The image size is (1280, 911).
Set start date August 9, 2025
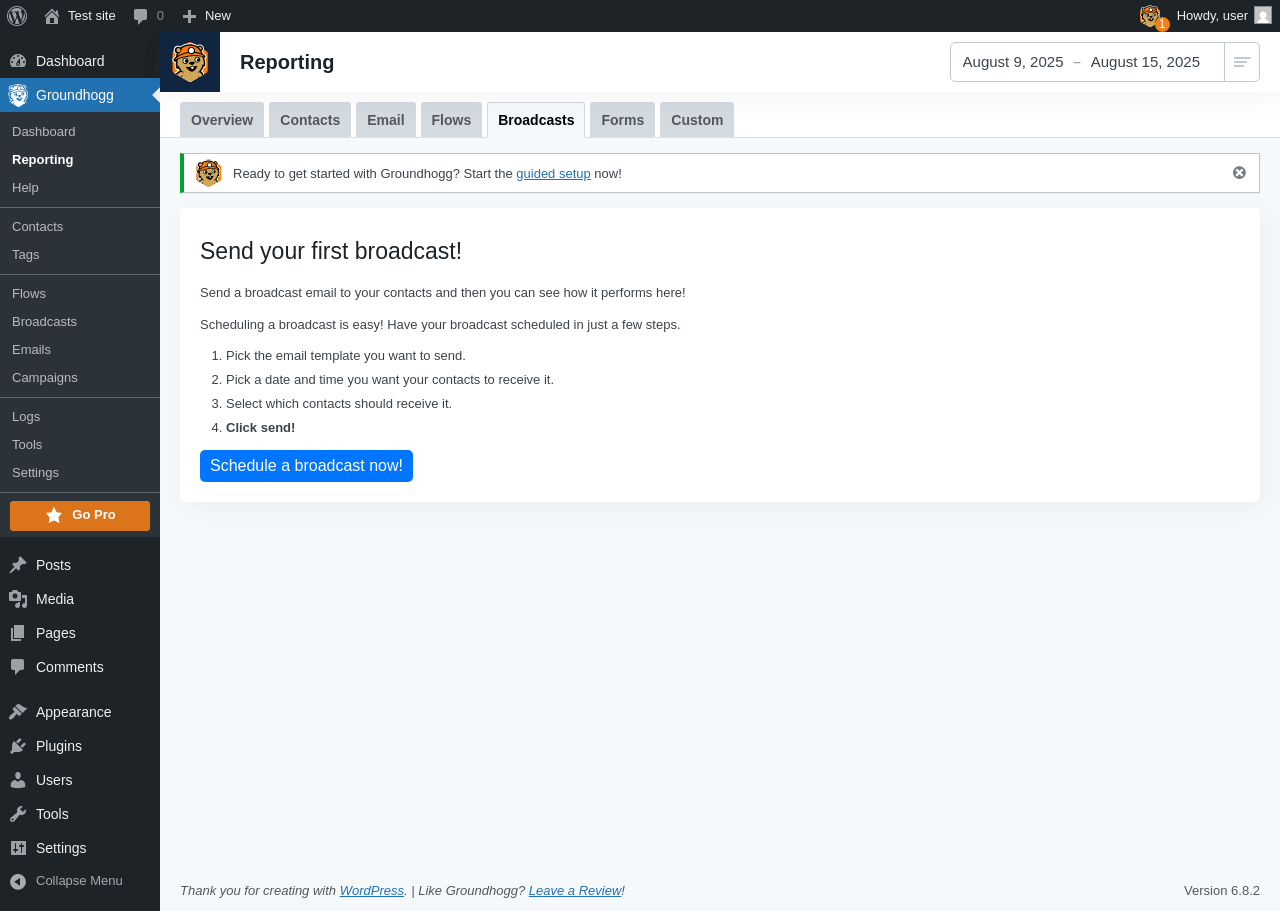(1013, 62)
